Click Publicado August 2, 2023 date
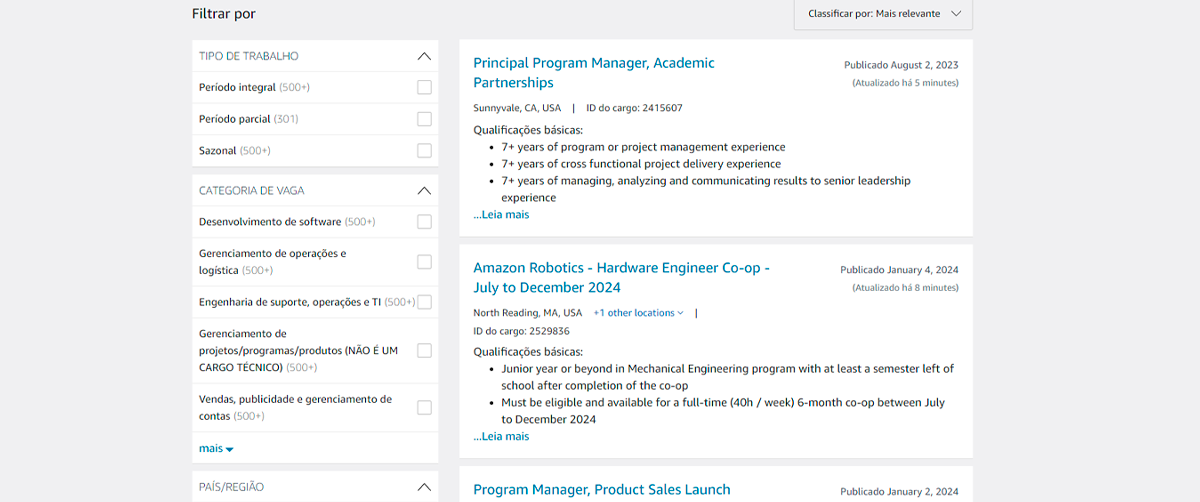 tap(901, 65)
